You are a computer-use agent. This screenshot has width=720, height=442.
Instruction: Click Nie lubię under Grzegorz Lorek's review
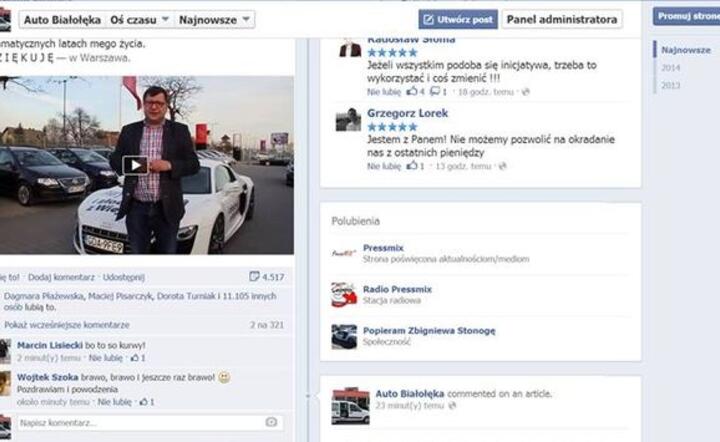coord(384,166)
